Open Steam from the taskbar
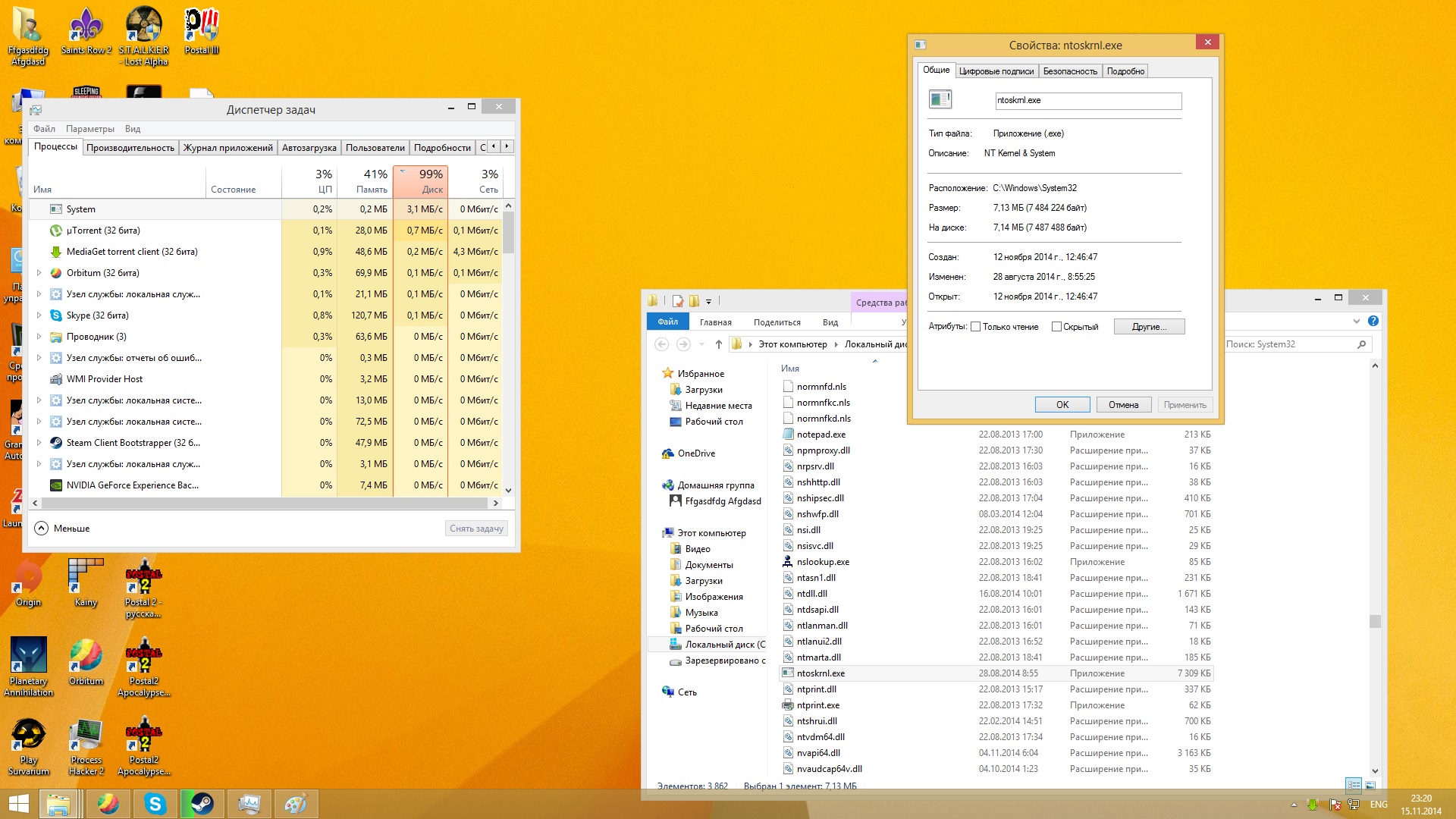1456x819 pixels. coord(202,804)
